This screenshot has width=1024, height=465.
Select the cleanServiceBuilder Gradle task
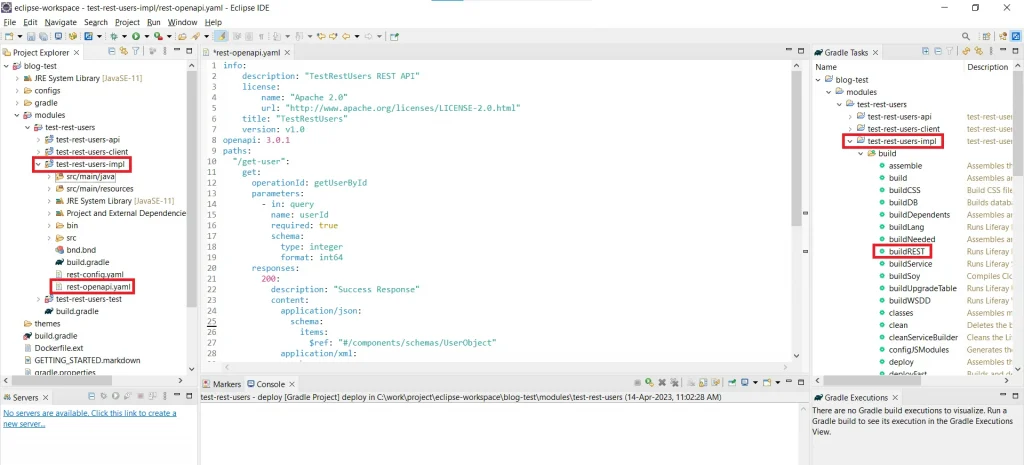[923, 338]
